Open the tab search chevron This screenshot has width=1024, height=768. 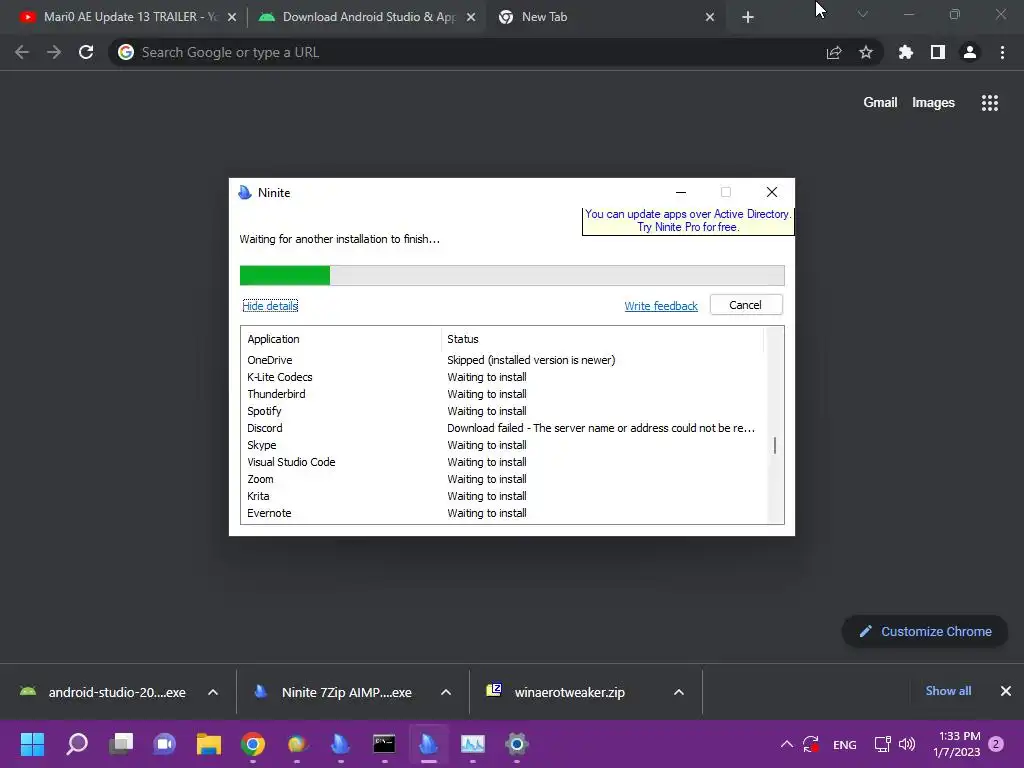[863, 14]
